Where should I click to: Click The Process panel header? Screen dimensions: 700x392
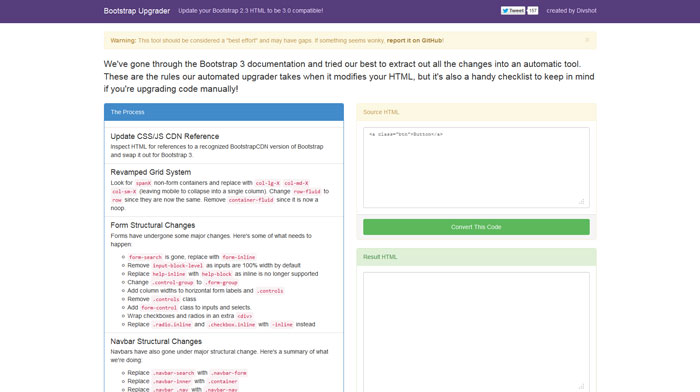(224, 112)
